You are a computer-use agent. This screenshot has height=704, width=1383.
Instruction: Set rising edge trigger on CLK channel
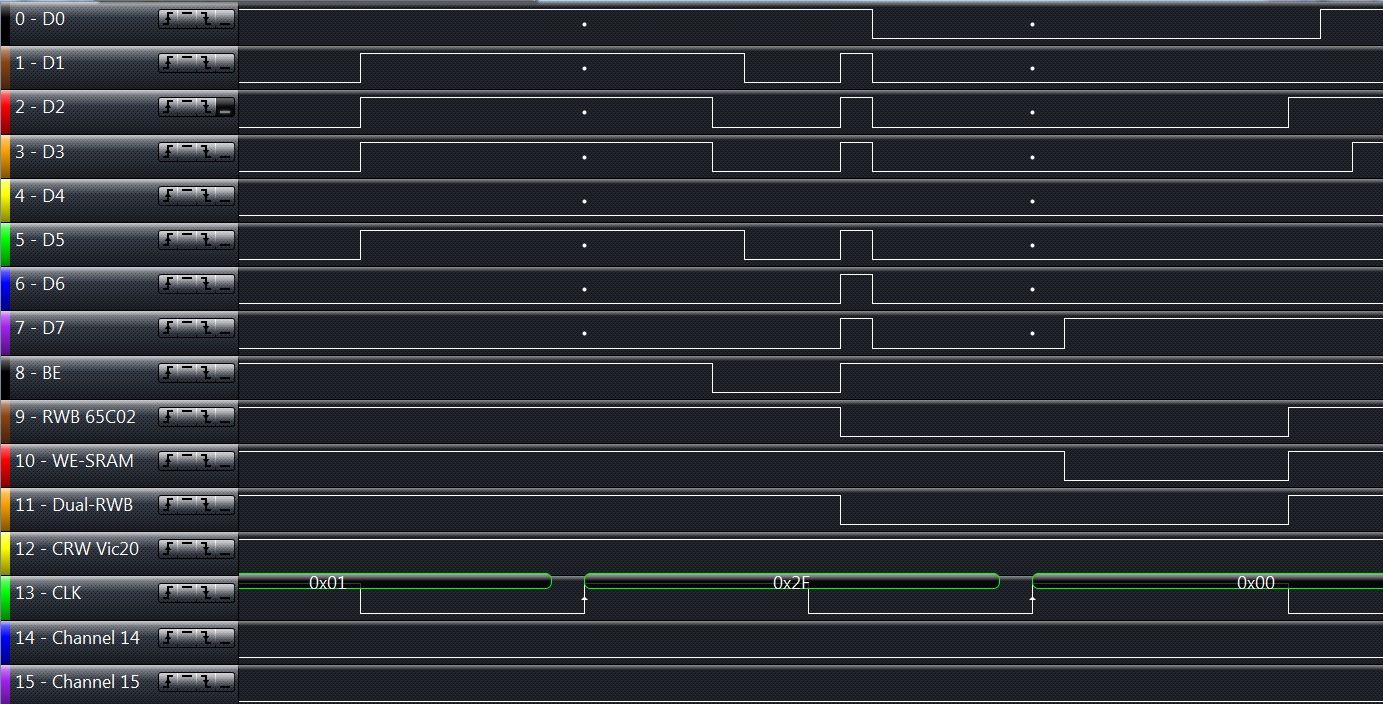pos(168,593)
